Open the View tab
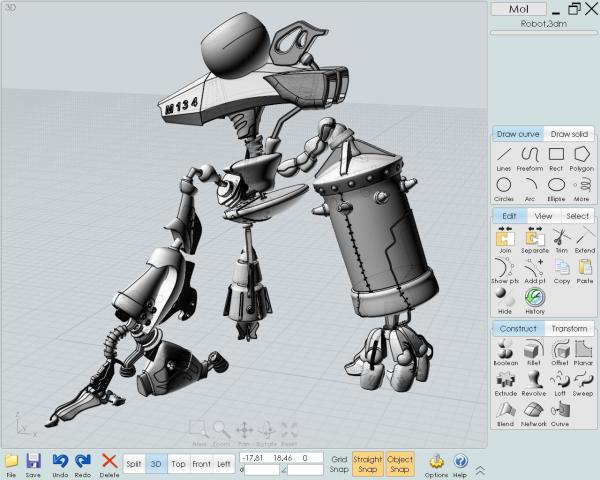Image resolution: width=600 pixels, height=480 pixels. (x=543, y=216)
